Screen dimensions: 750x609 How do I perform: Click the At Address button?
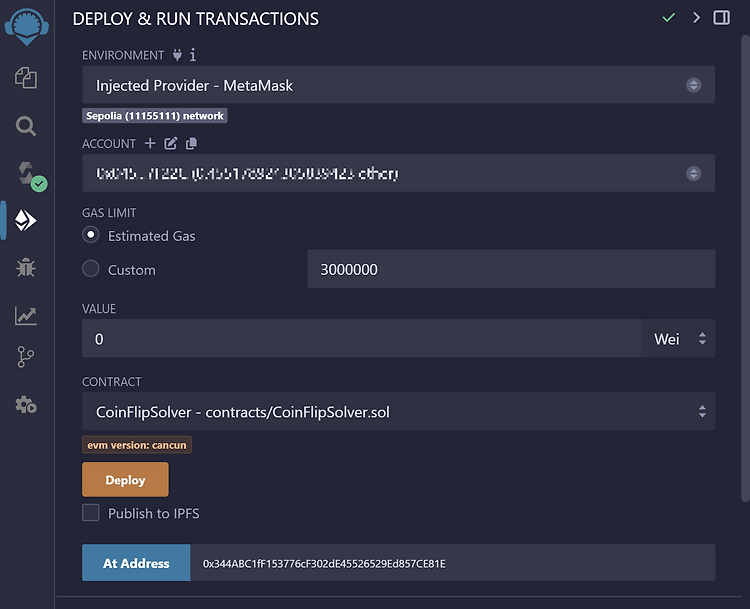(136, 563)
